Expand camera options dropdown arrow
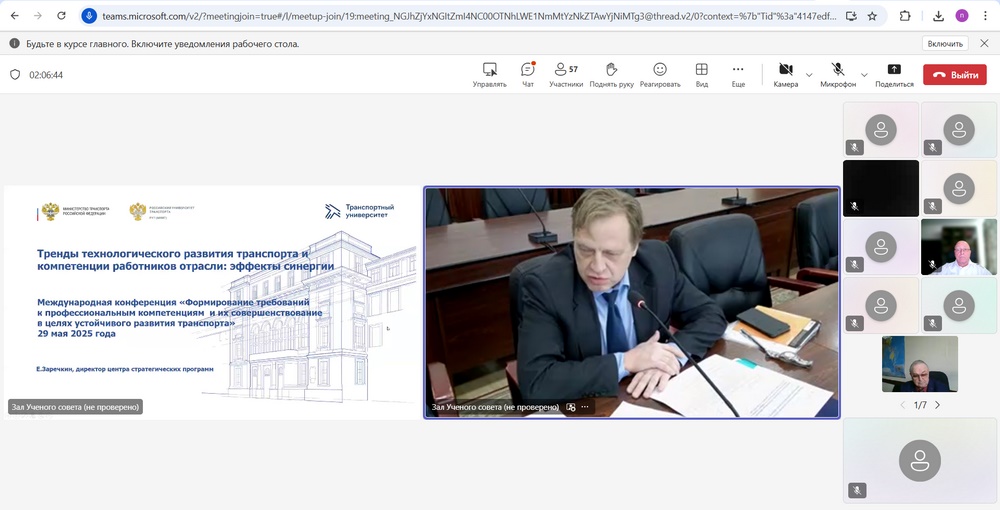 point(809,75)
